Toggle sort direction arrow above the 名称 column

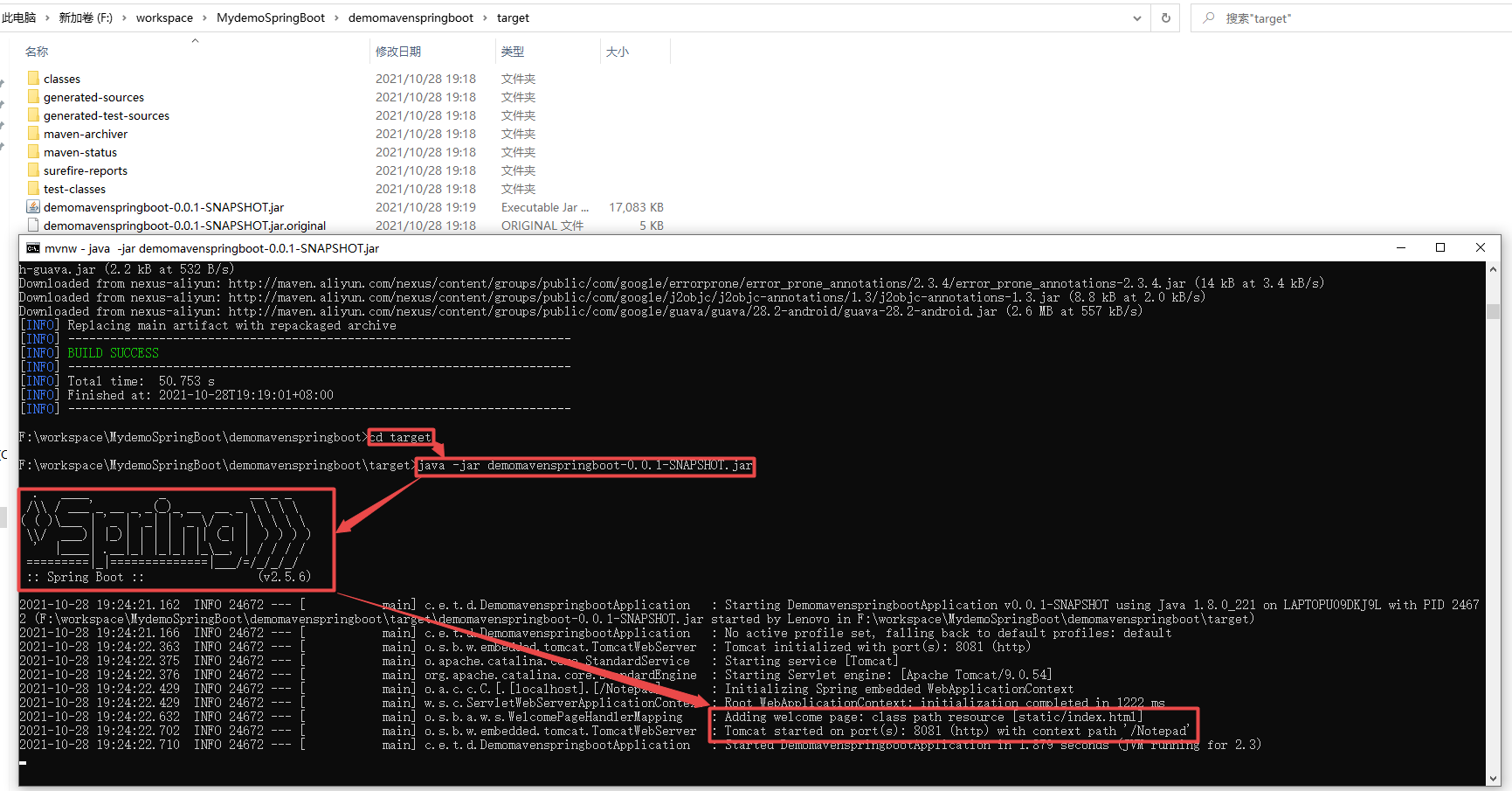[196, 38]
